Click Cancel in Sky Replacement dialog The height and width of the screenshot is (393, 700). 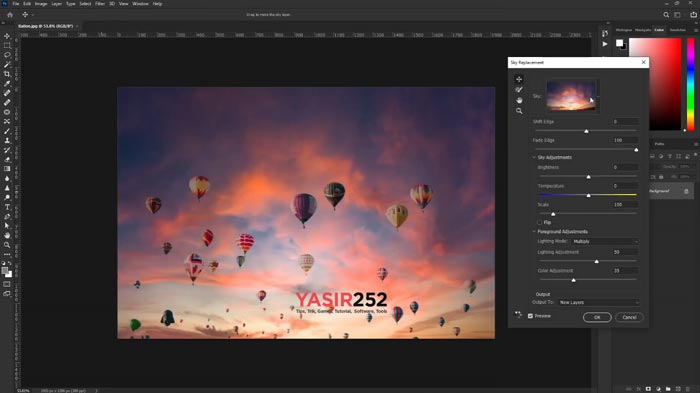629,317
